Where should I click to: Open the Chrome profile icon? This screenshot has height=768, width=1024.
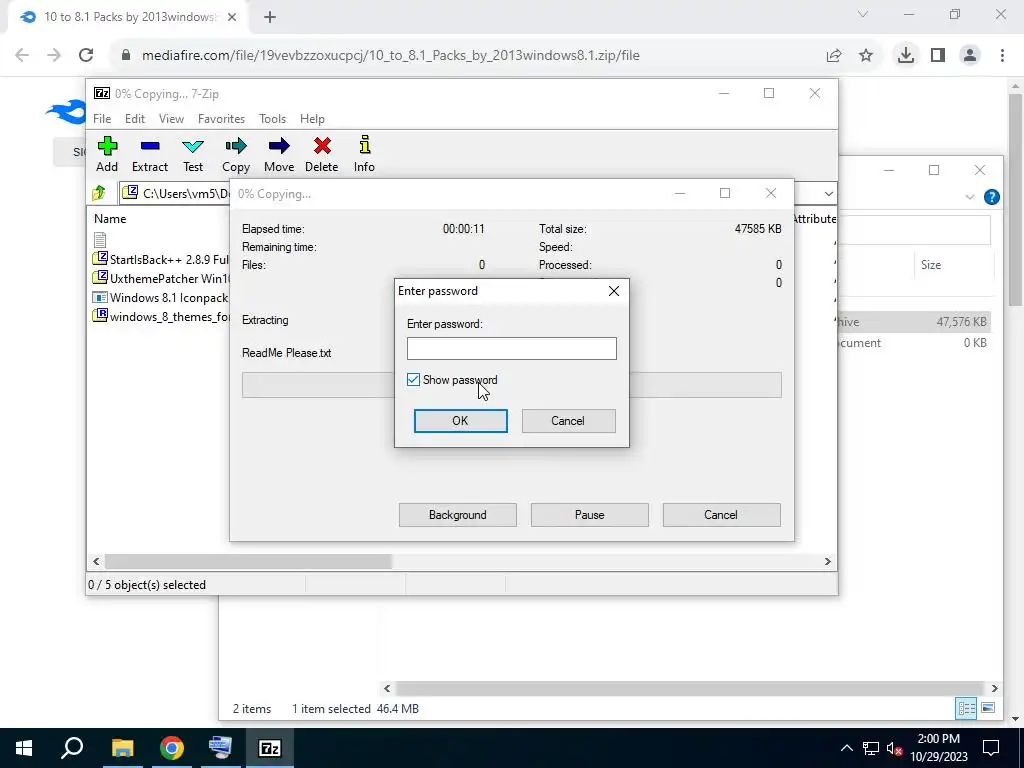pyautogui.click(x=970, y=55)
